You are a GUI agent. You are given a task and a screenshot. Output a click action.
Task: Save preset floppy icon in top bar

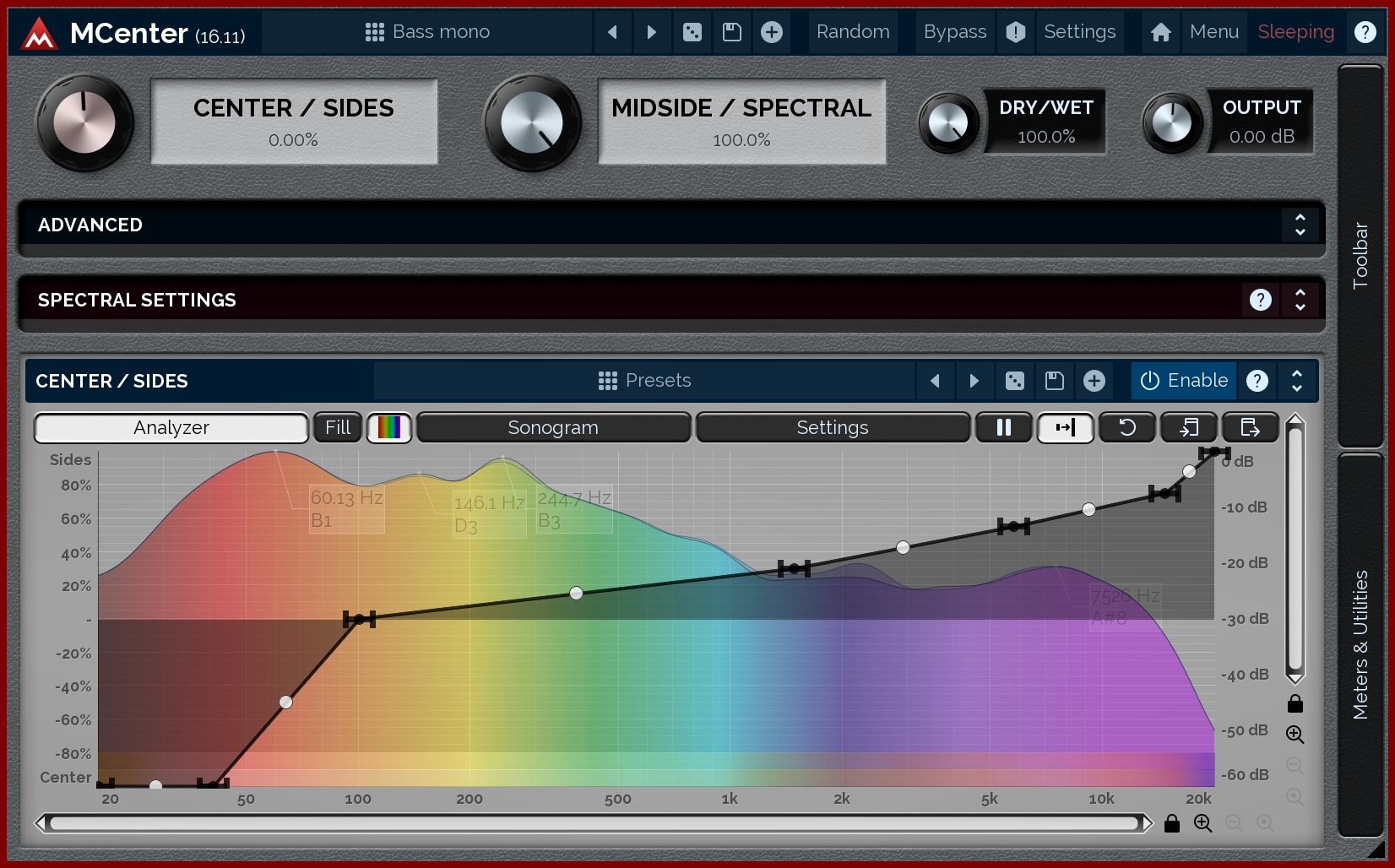pyautogui.click(x=732, y=32)
